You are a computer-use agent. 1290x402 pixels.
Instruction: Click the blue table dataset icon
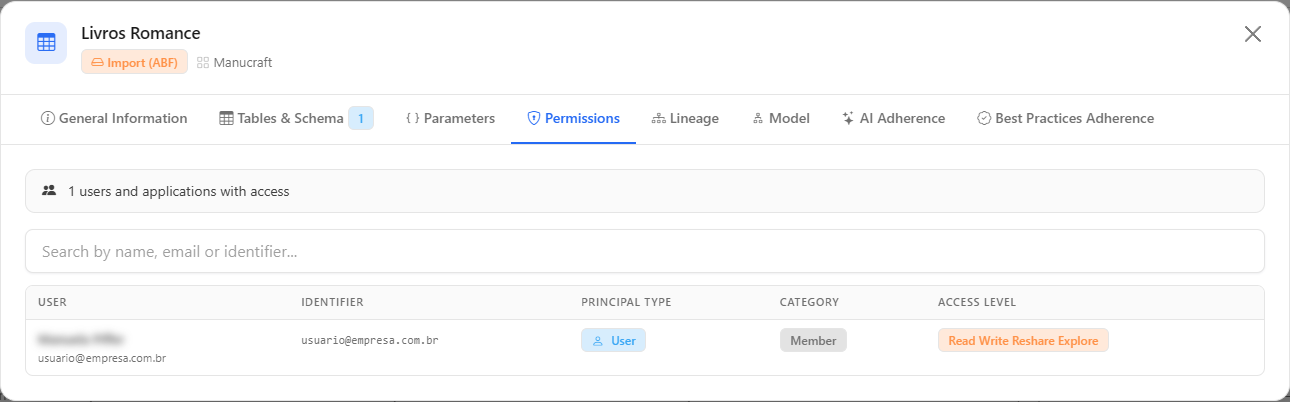tap(46, 43)
